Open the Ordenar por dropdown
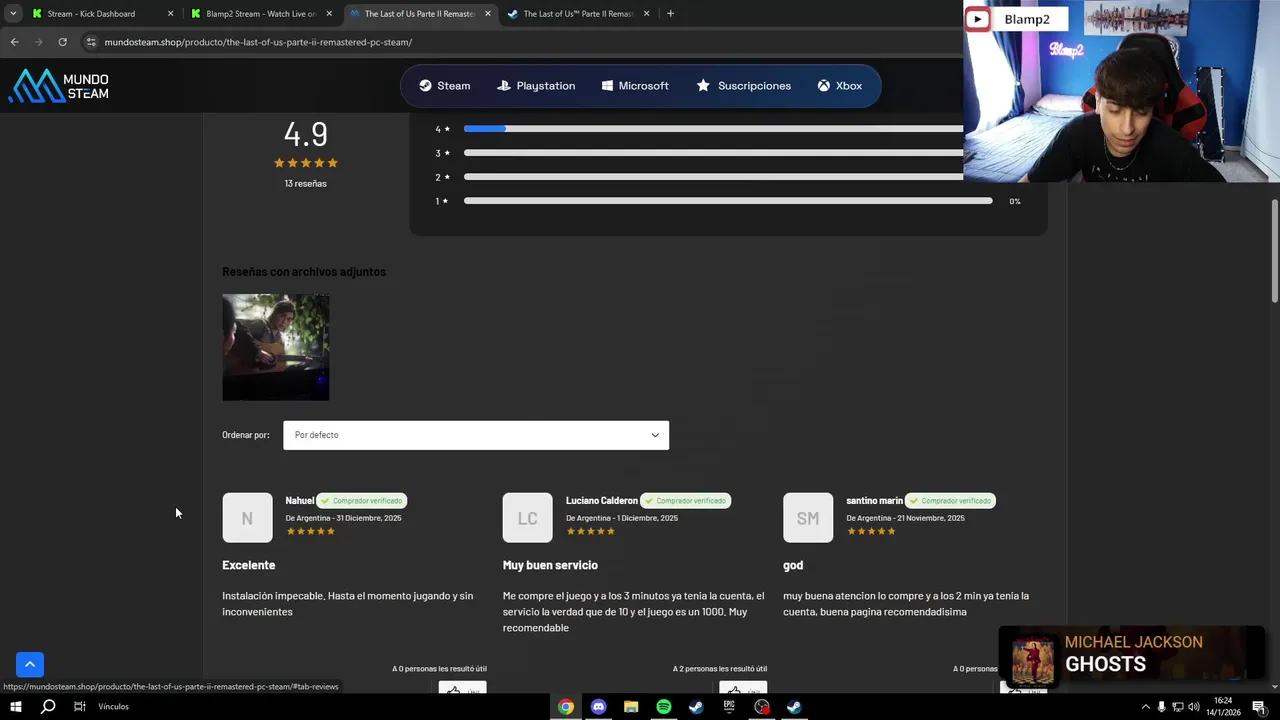Screen dimensions: 1280x720 coord(476,435)
